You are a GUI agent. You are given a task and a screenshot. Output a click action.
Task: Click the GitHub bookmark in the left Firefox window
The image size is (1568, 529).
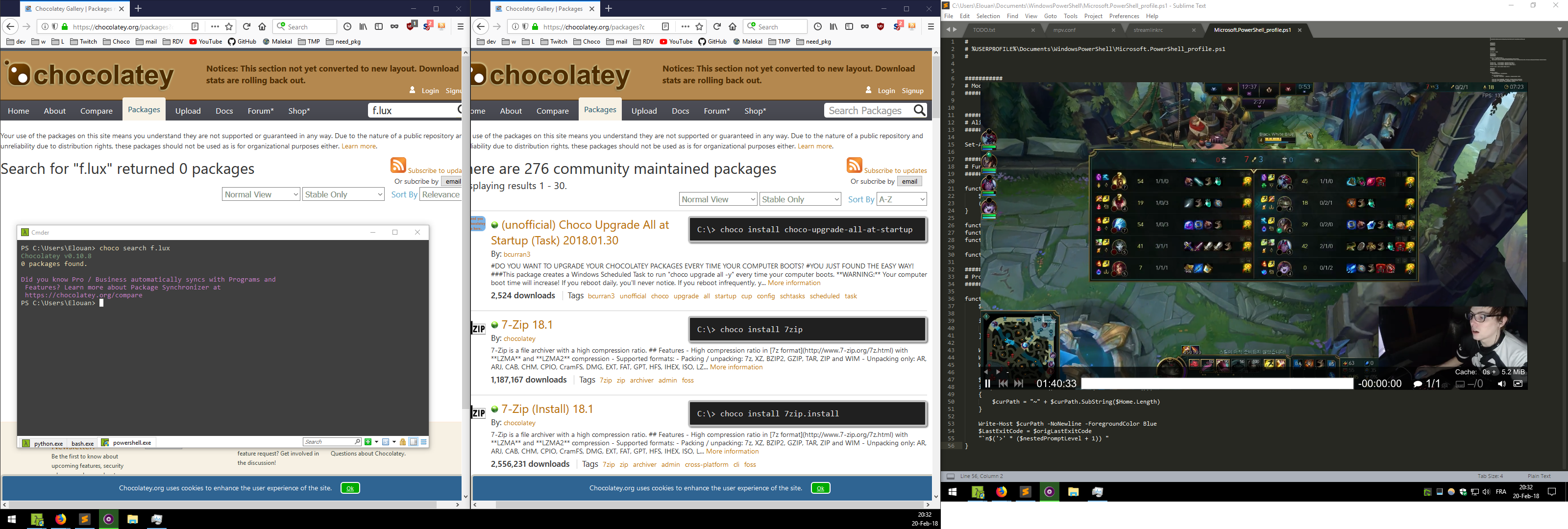(x=242, y=42)
